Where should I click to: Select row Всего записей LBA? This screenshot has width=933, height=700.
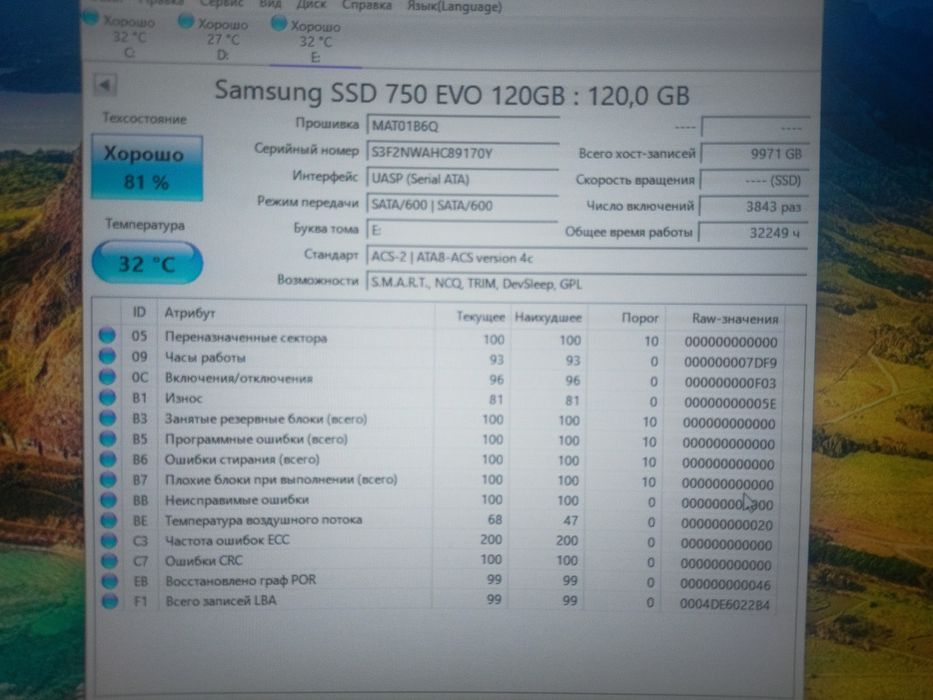click(439, 602)
